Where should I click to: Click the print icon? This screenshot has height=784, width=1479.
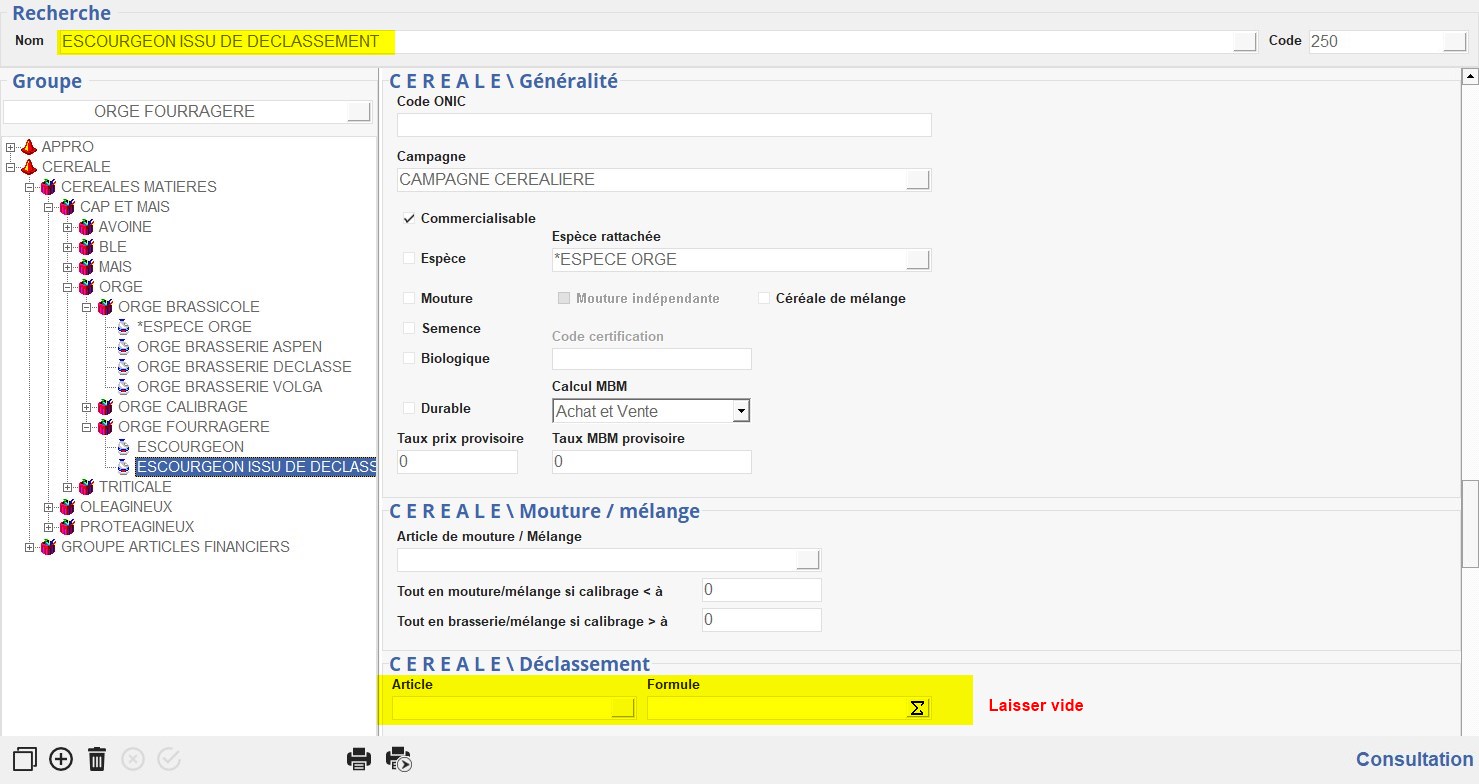(359, 759)
